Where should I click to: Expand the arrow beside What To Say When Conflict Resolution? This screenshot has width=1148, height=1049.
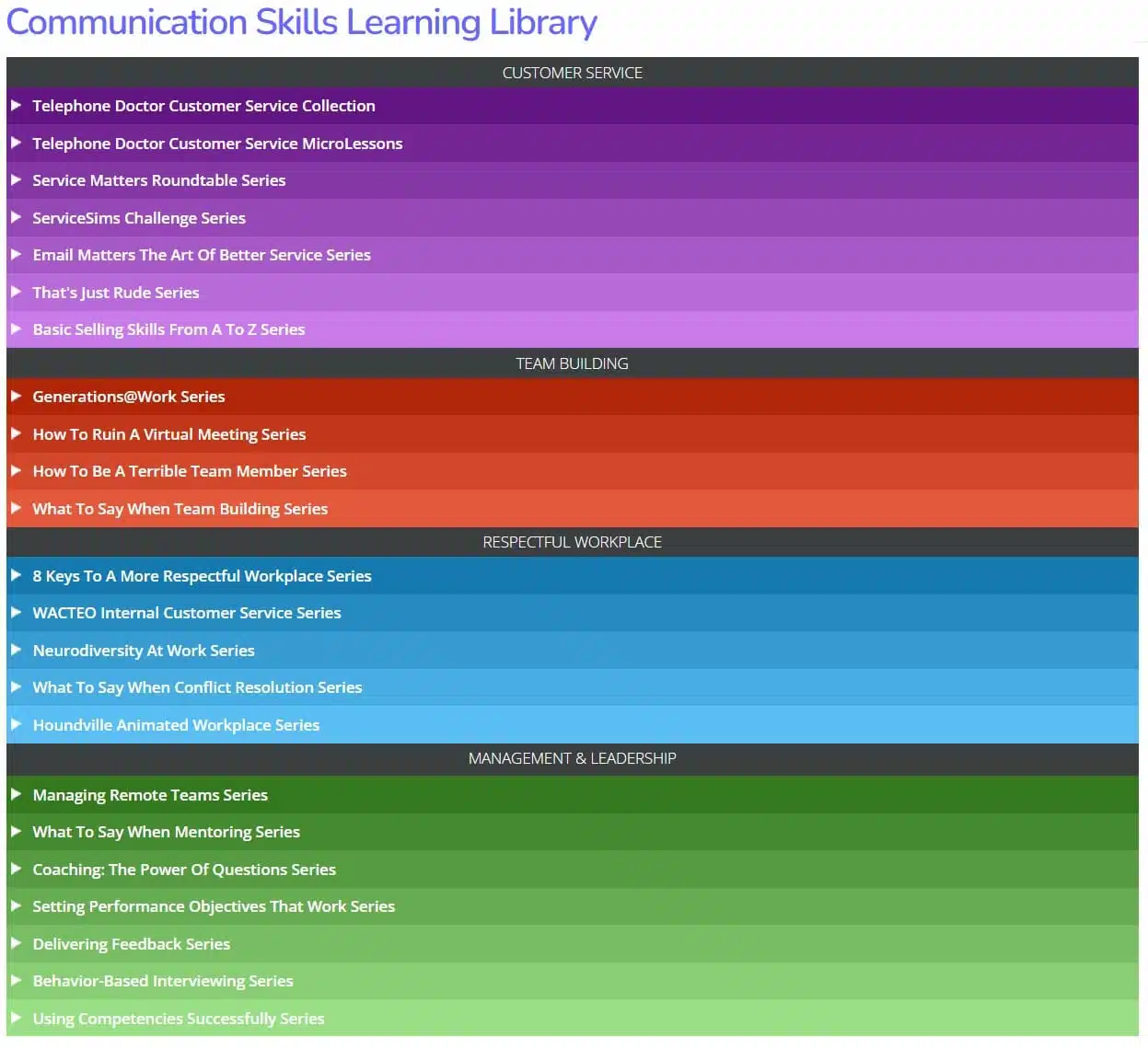click(16, 687)
